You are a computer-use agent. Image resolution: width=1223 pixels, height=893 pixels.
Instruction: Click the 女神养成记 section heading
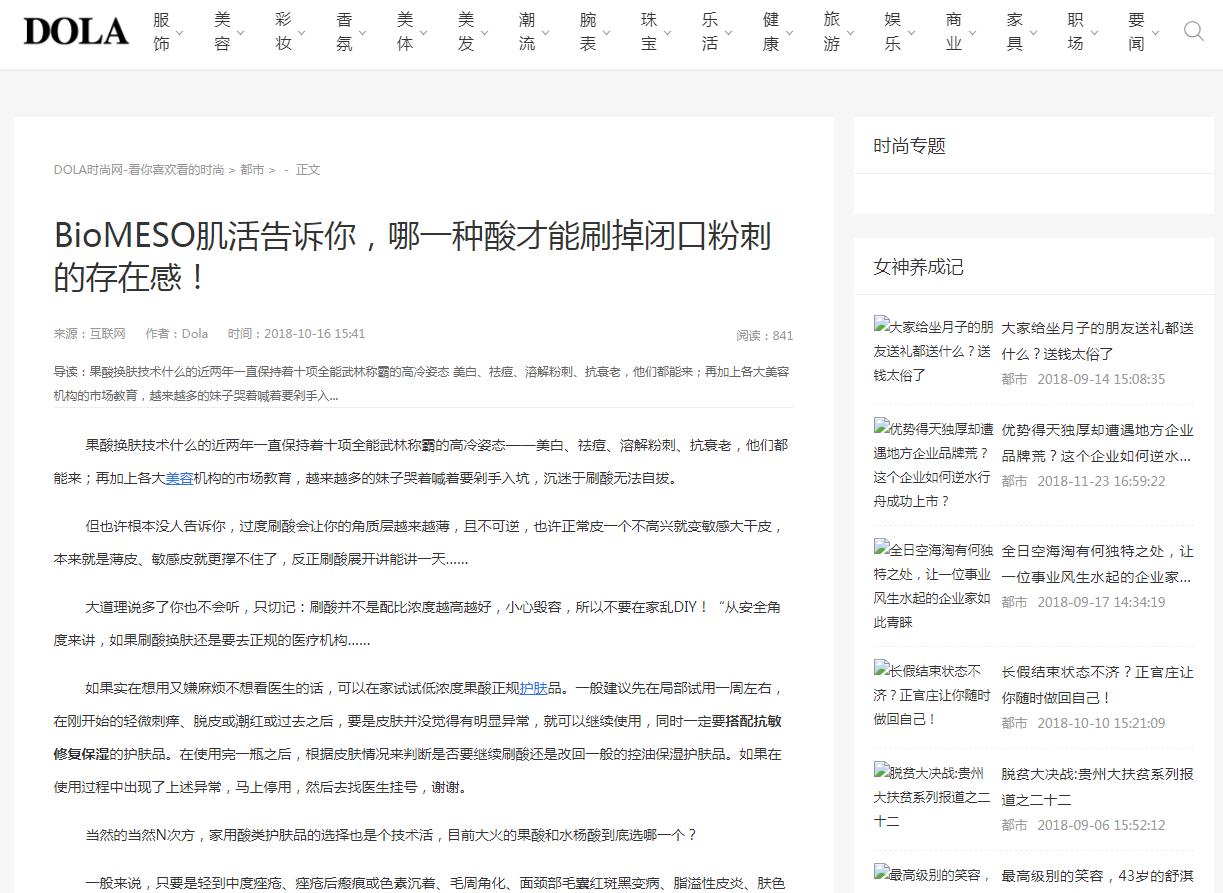pos(919,267)
